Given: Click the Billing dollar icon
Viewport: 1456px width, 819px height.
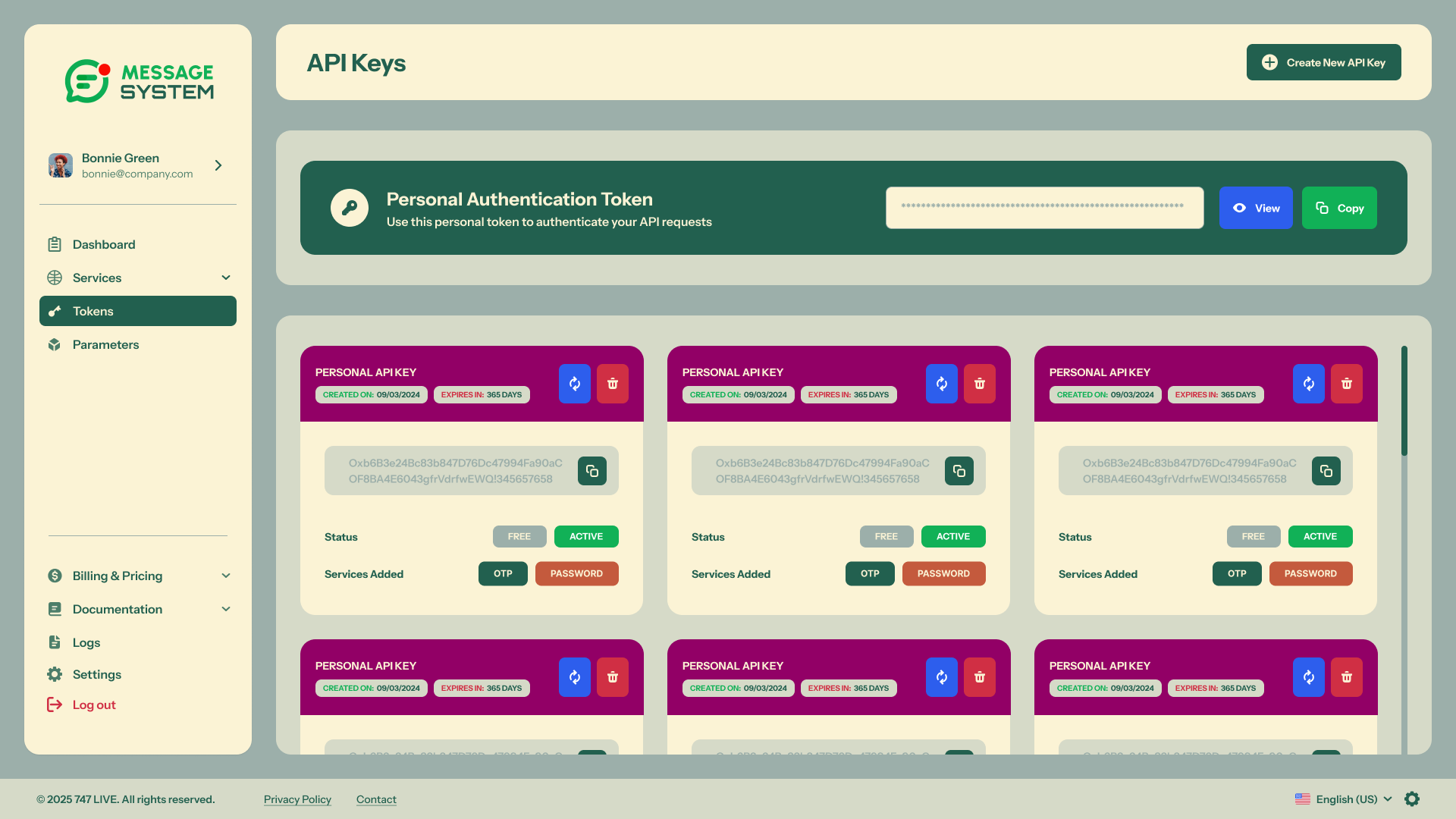Looking at the screenshot, I should 55,576.
